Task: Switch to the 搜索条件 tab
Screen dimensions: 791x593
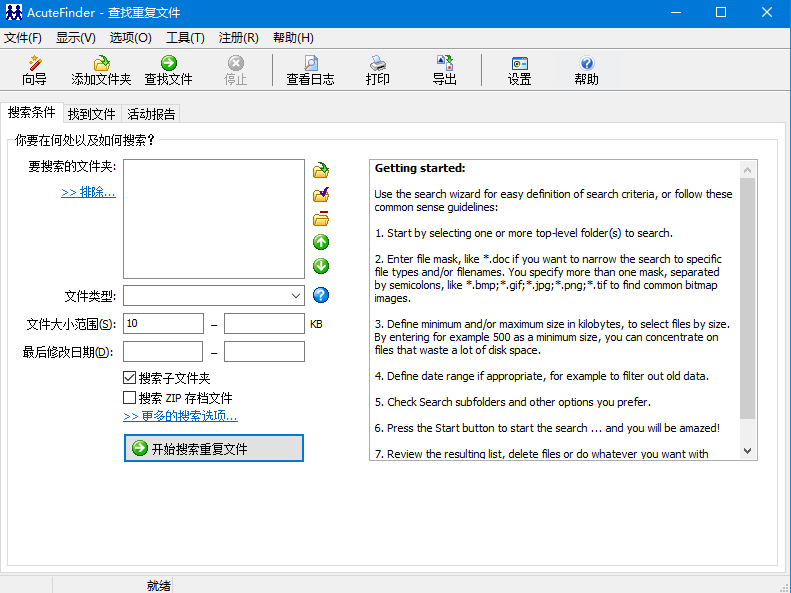Action: (x=32, y=112)
